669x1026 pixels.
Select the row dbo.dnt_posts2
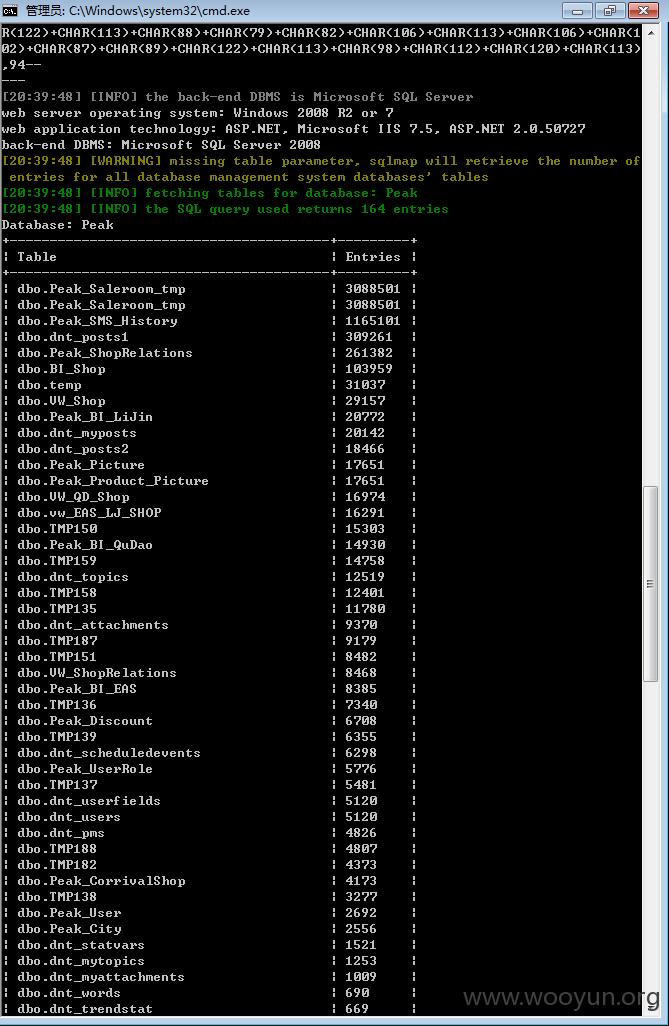[x=209, y=449]
